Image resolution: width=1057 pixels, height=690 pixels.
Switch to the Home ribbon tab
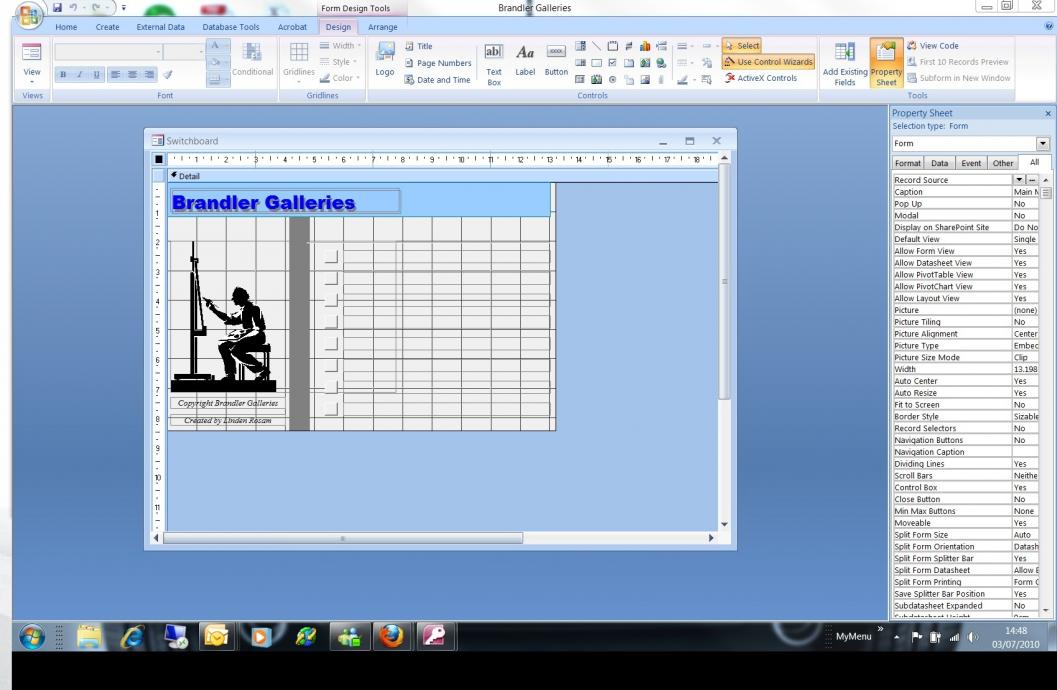pos(66,27)
